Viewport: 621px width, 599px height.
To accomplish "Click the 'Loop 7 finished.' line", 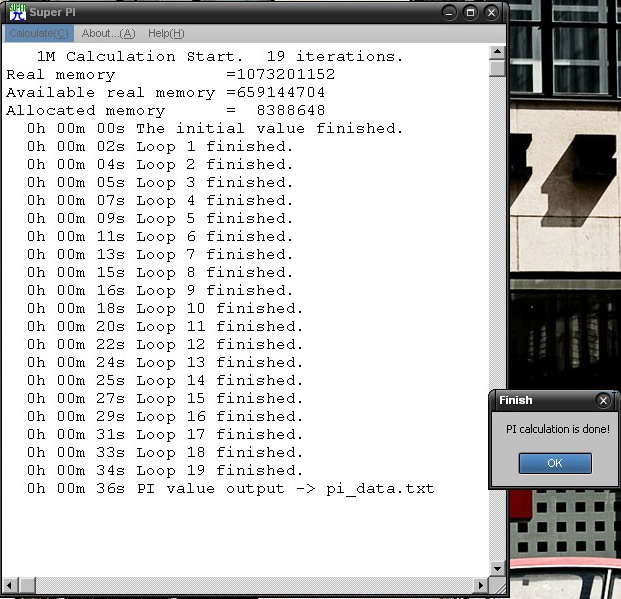I will 160,254.
